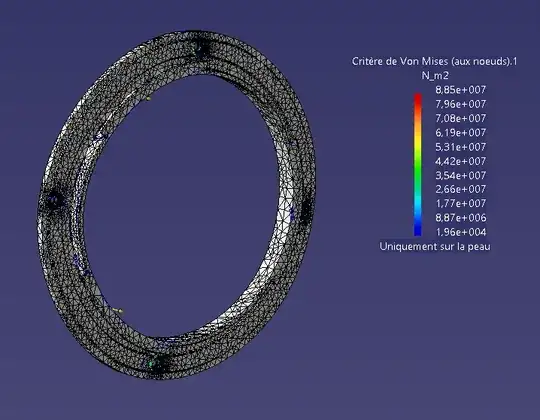Click the maximum value '8,85e+007'
This screenshot has height=420, width=540.
(x=461, y=90)
